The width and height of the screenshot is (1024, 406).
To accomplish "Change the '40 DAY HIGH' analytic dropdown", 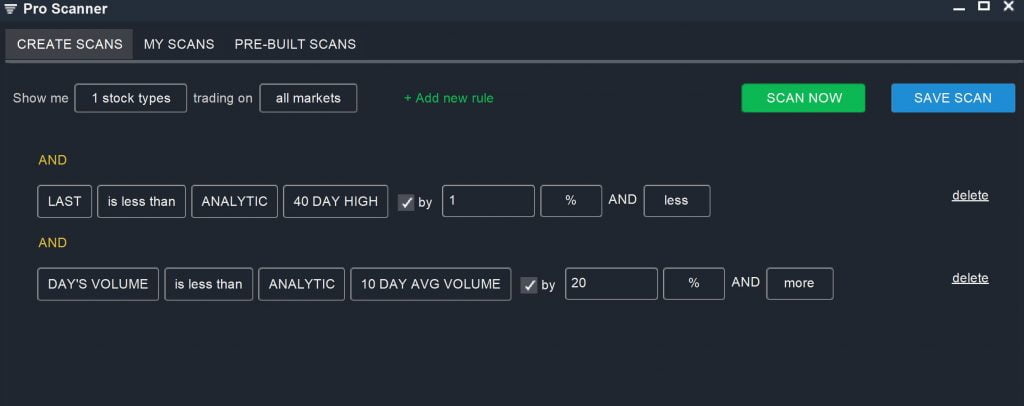I will coord(336,201).
